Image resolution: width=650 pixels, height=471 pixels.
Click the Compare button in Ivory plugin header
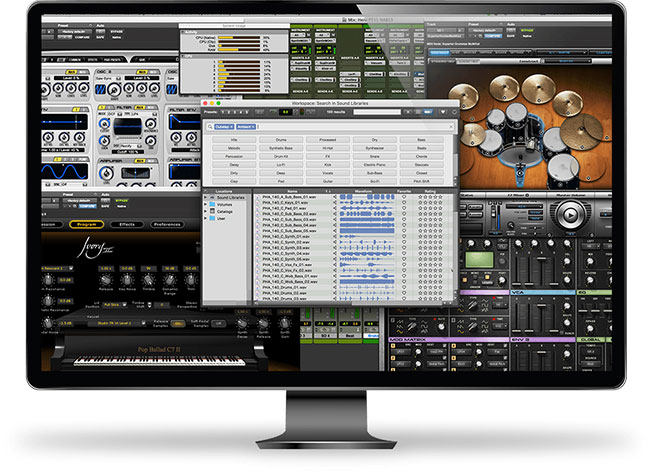coord(87,206)
